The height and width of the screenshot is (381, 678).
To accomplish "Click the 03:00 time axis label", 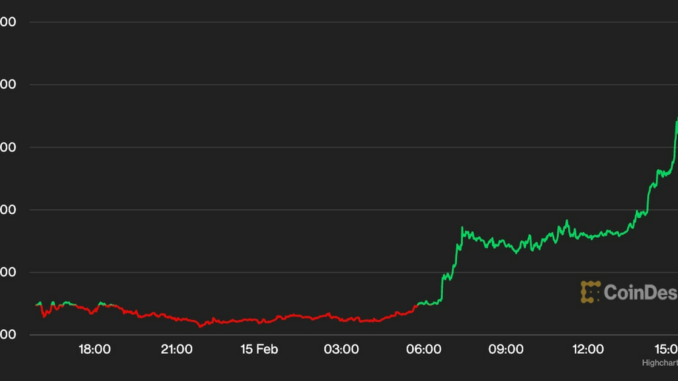I will click(341, 349).
